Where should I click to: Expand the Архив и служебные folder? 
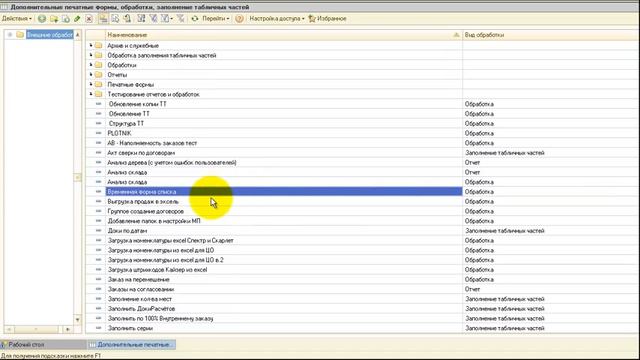tap(91, 45)
